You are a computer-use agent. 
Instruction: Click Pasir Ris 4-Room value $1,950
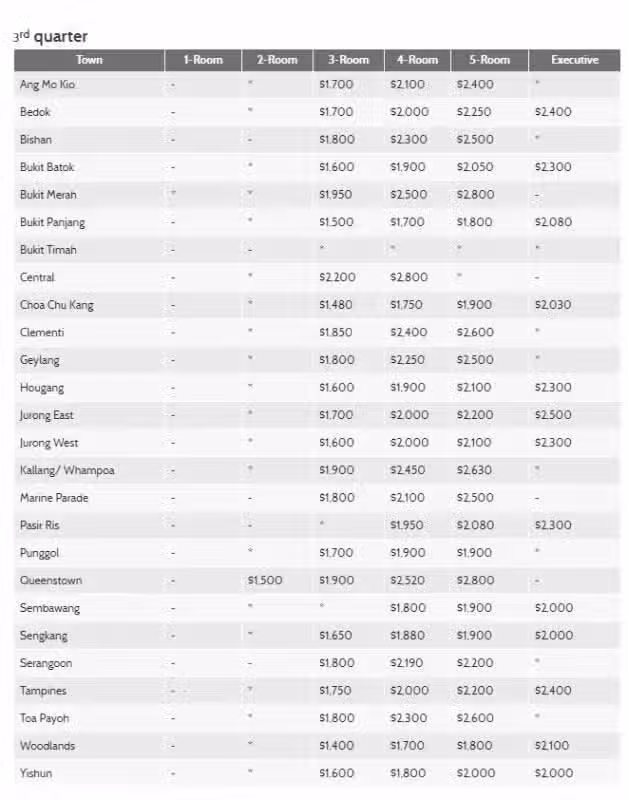[x=407, y=526]
